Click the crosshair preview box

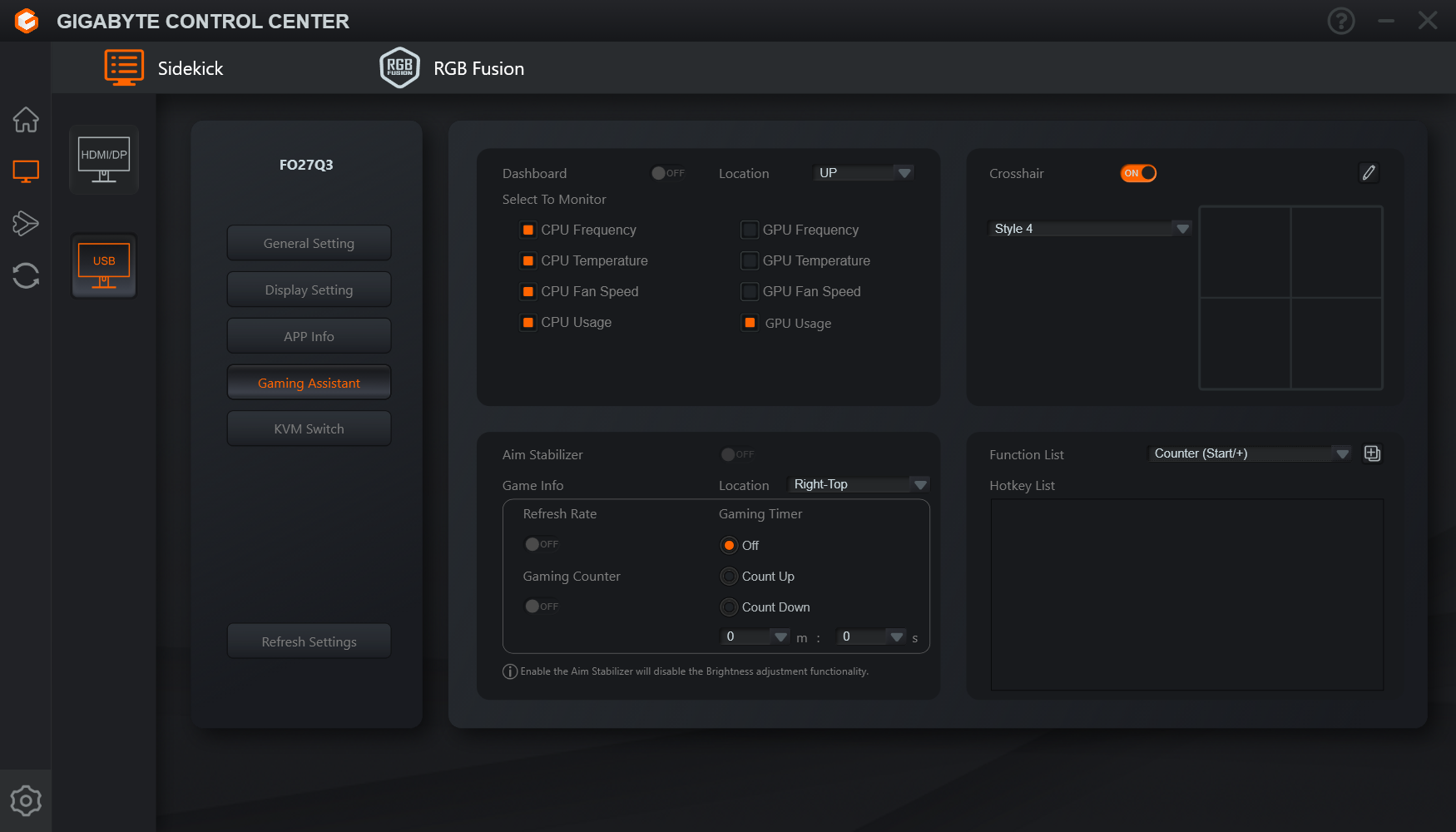(1290, 298)
